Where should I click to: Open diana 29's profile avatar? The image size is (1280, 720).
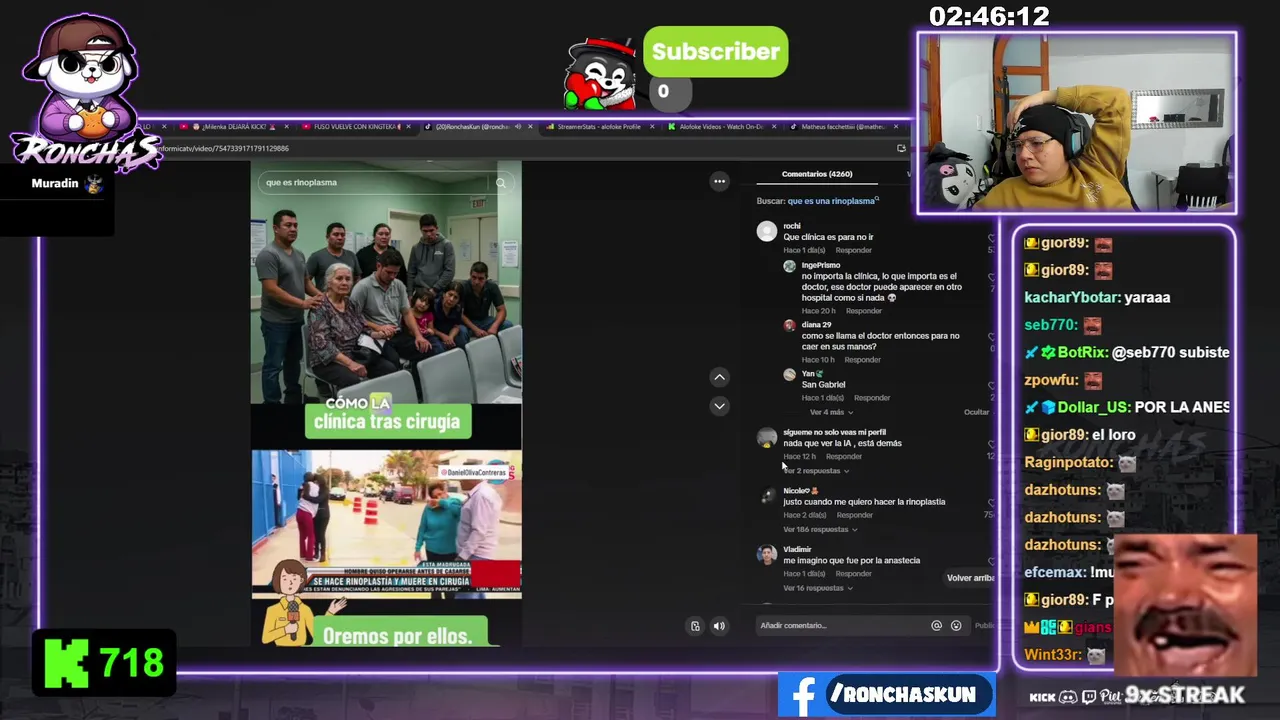click(789, 325)
